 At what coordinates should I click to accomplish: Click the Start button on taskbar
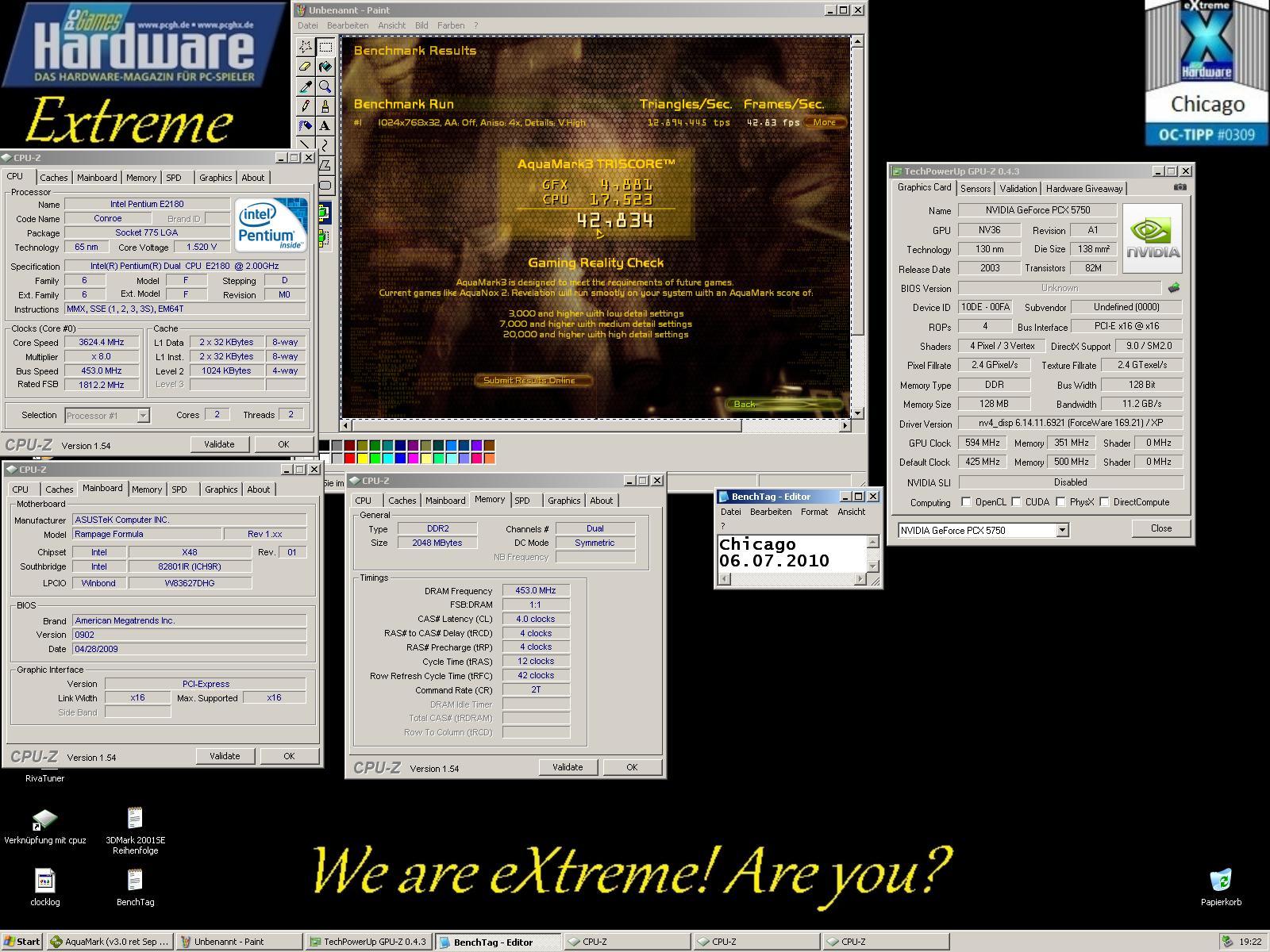(21, 942)
